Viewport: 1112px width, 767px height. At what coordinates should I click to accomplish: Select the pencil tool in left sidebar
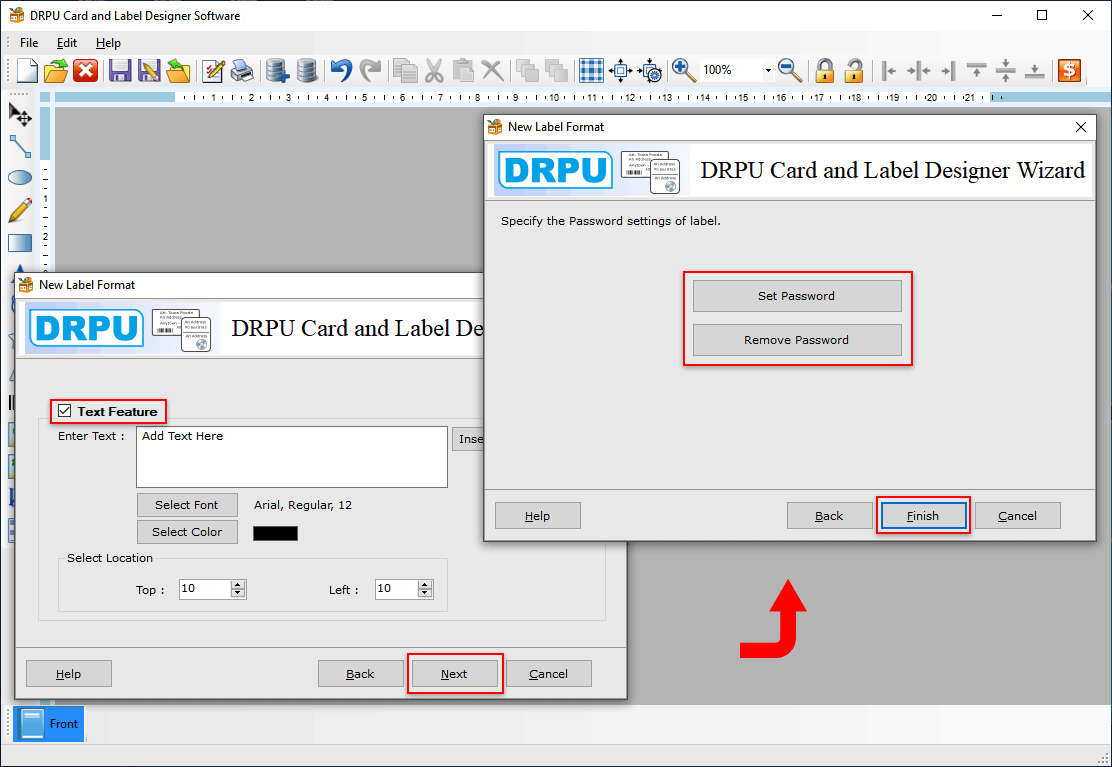tap(20, 210)
